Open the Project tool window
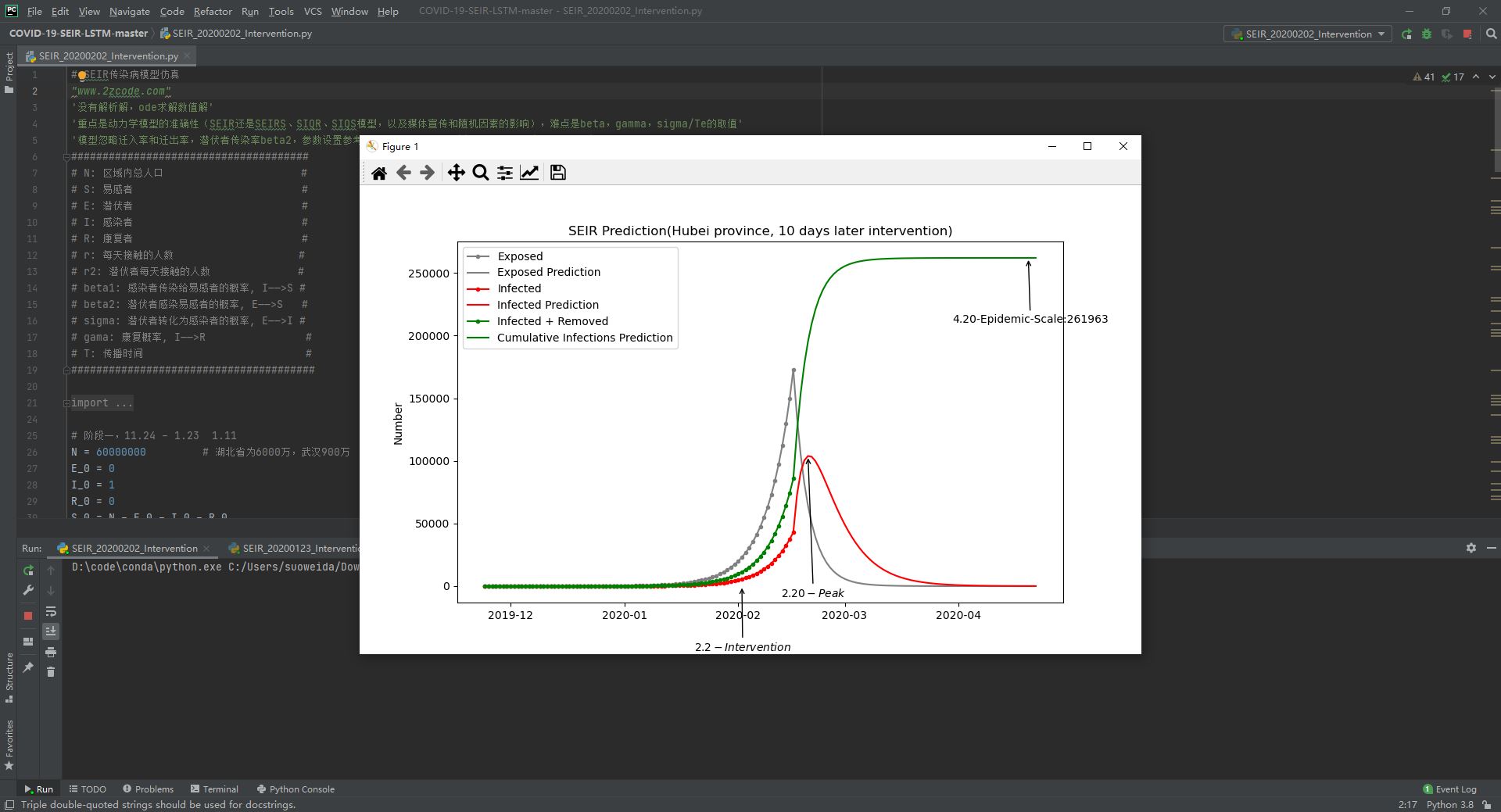Viewport: 1501px width, 812px height. pyautogui.click(x=9, y=72)
